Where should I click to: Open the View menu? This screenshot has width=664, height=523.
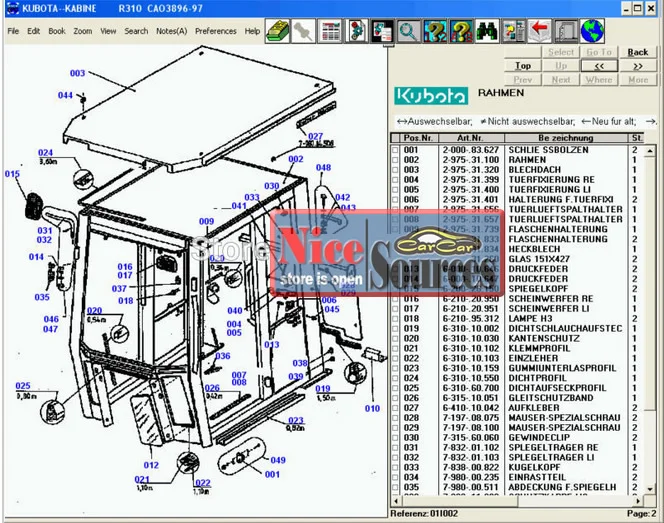(x=108, y=31)
